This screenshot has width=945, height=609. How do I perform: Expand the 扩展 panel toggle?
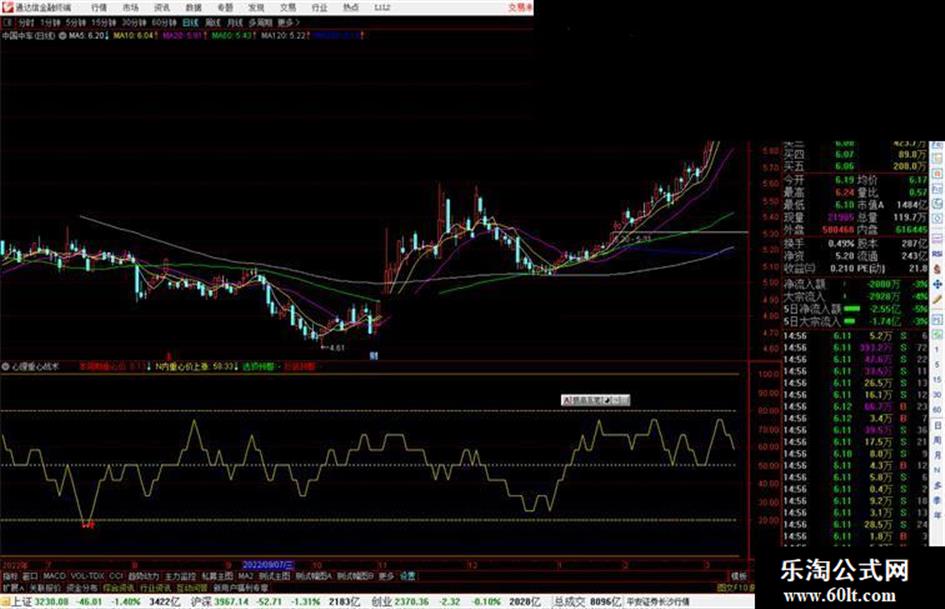(13, 587)
